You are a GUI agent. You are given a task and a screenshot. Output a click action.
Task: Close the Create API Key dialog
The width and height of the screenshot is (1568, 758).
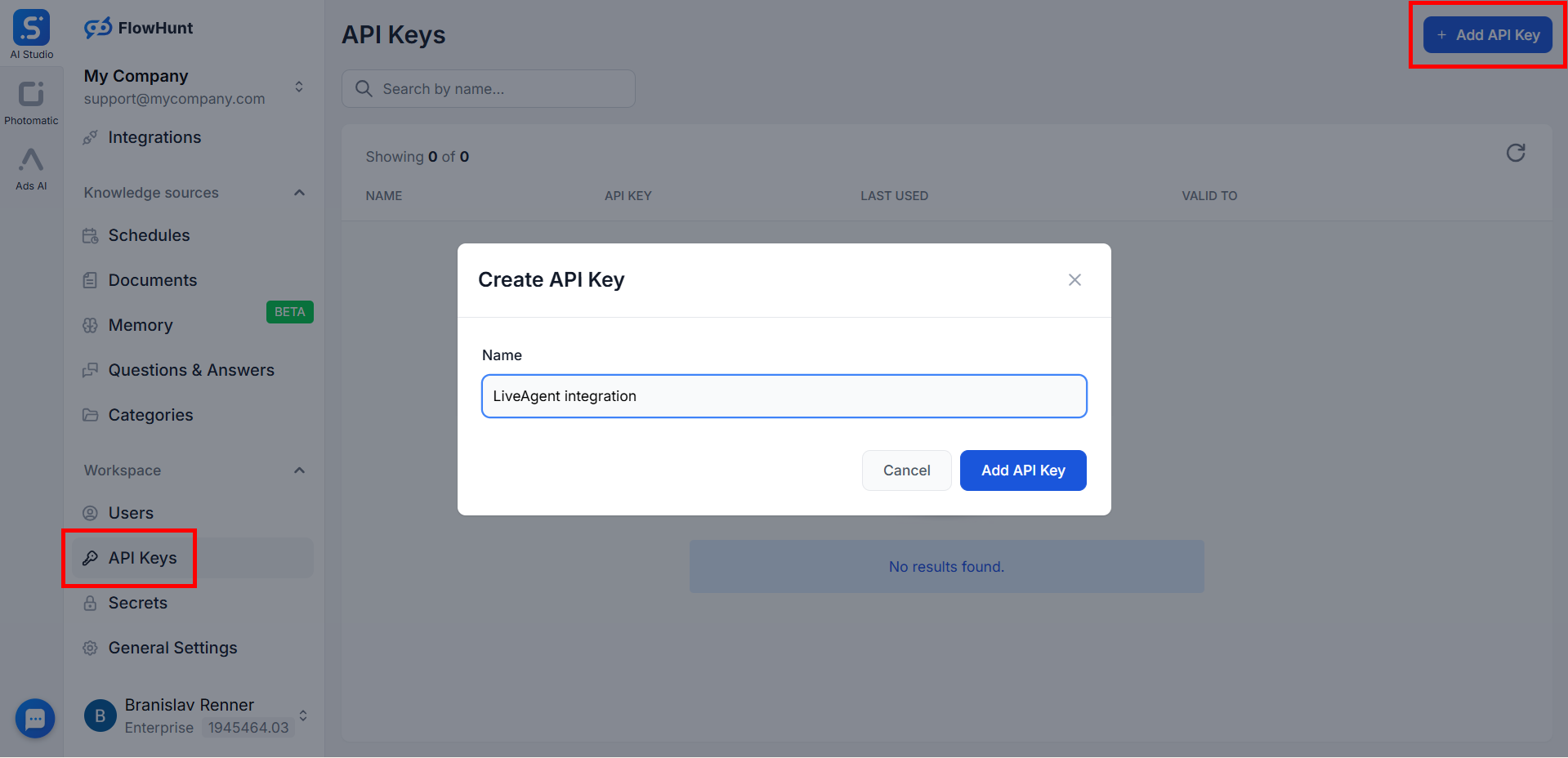[x=1074, y=280]
